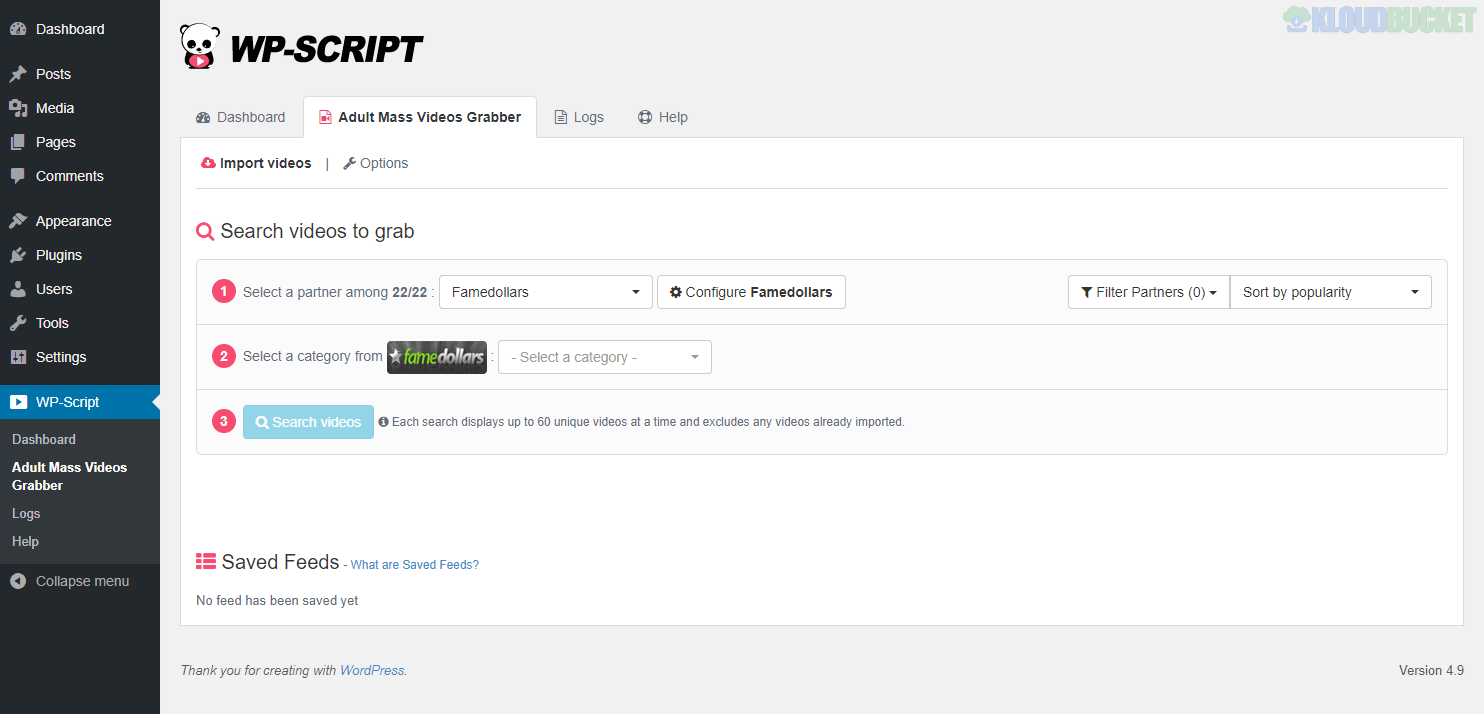This screenshot has width=1484, height=714.
Task: Switch to the Logs tab
Action: [579, 117]
